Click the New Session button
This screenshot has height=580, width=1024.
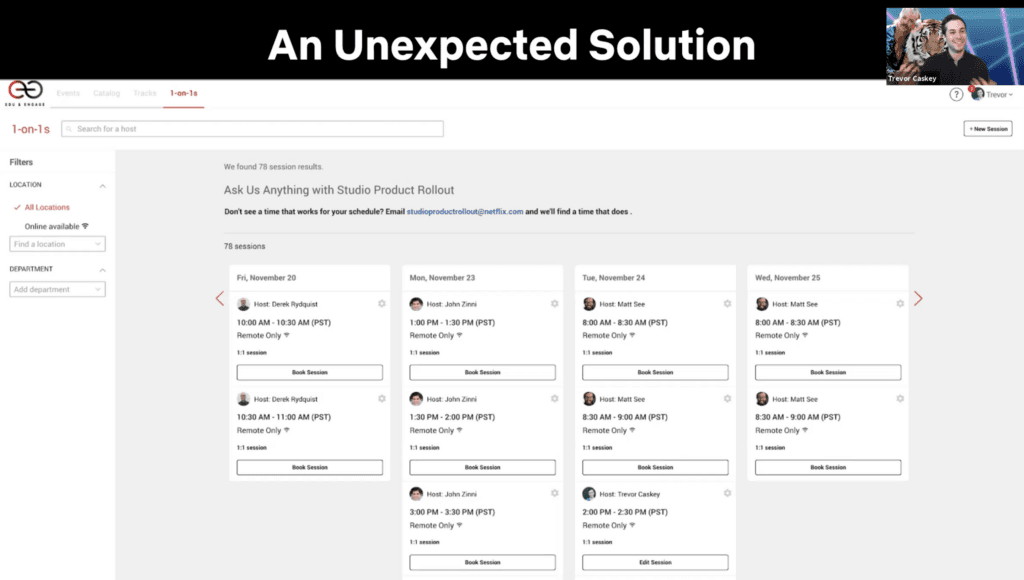point(988,129)
